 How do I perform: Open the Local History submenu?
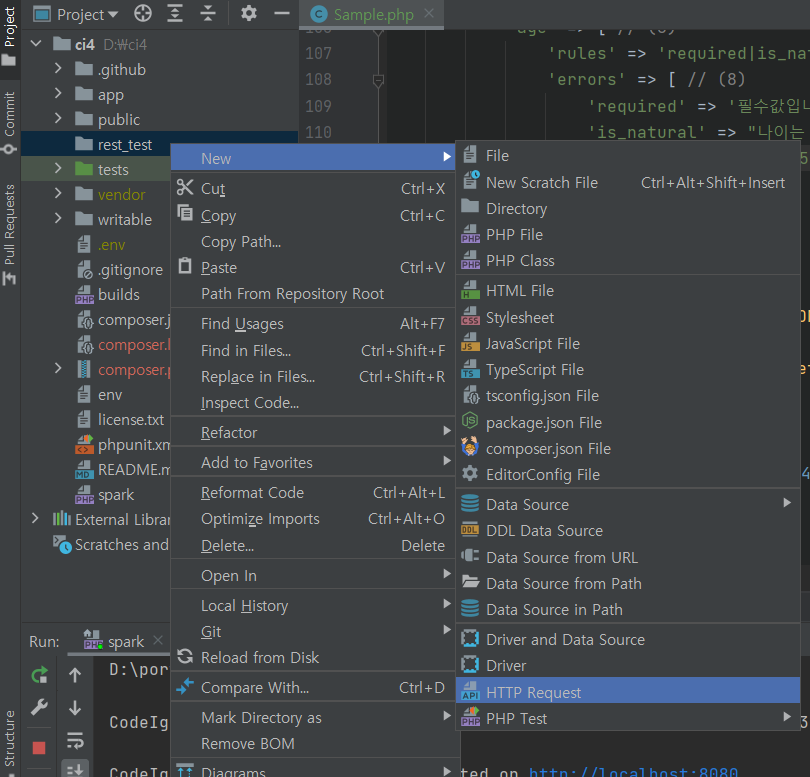(x=313, y=605)
